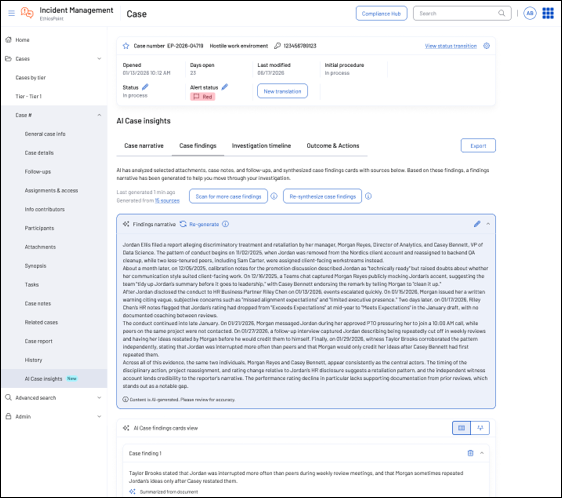The height and width of the screenshot is (498, 562).
Task: Click the info icon beside Re-synthesize button
Action: click(x=368, y=196)
